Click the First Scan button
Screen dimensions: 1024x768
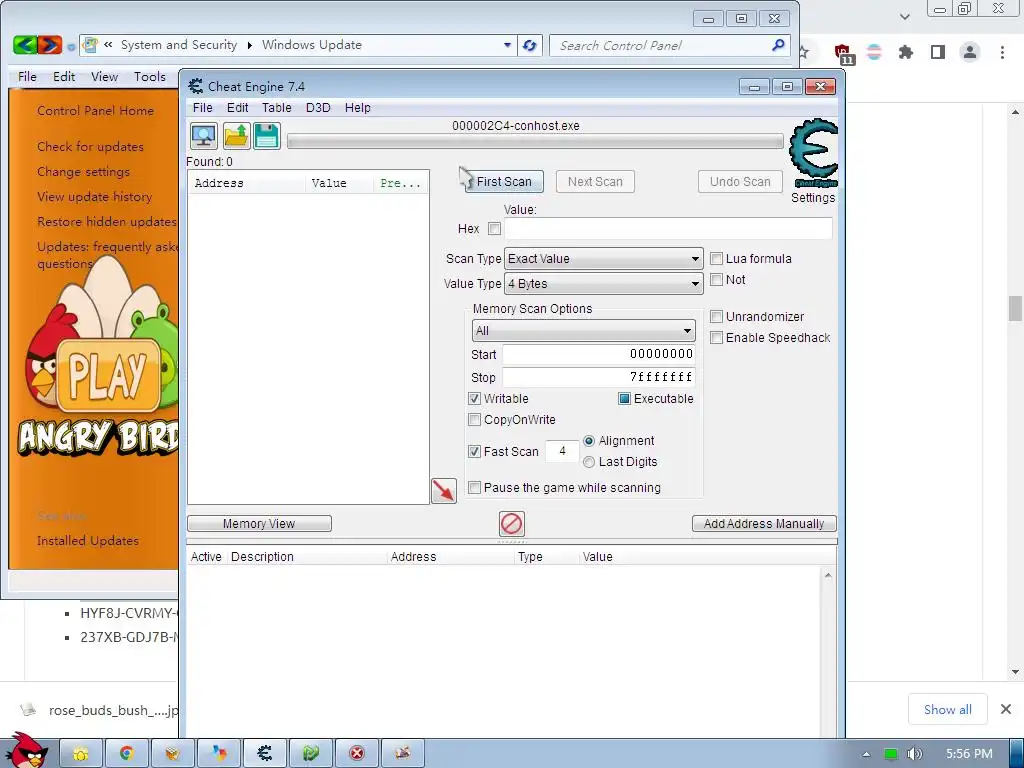504,182
